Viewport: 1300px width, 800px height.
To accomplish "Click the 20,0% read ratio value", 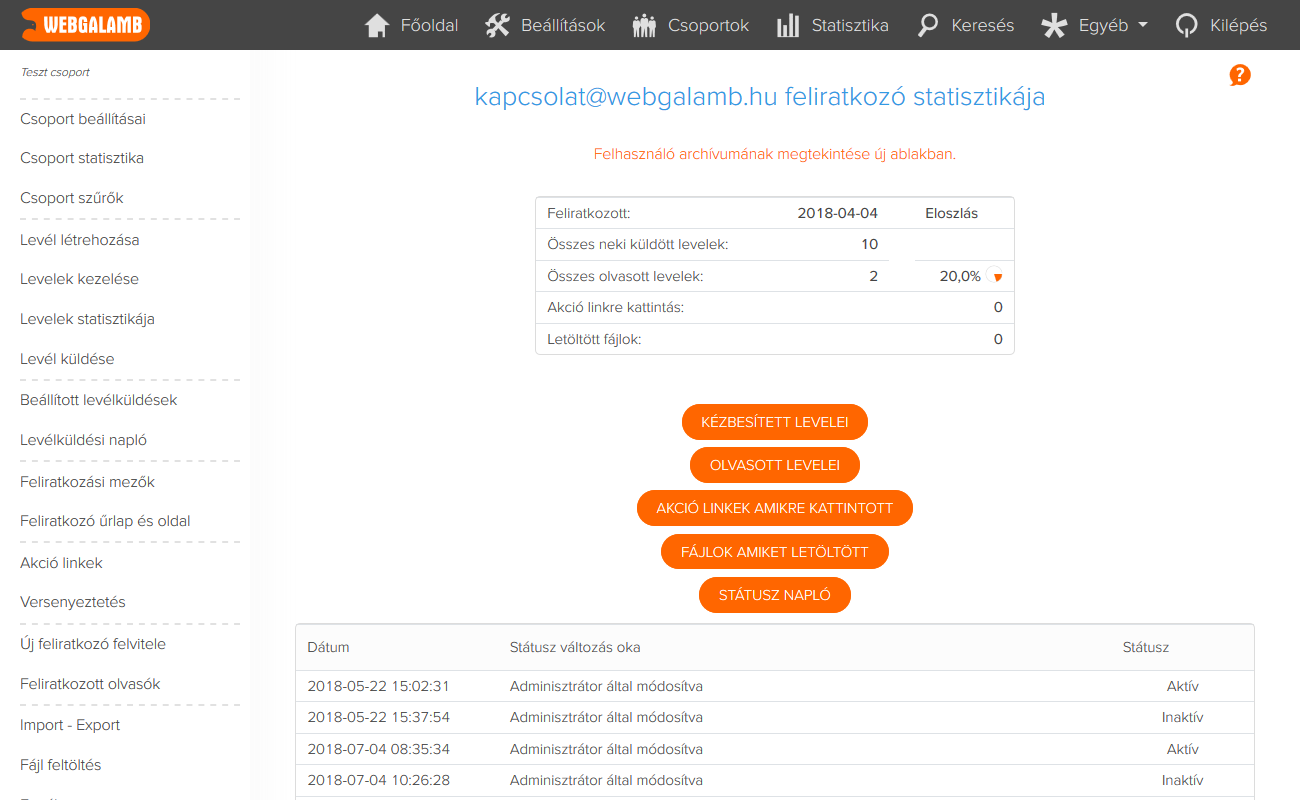I will [x=960, y=276].
